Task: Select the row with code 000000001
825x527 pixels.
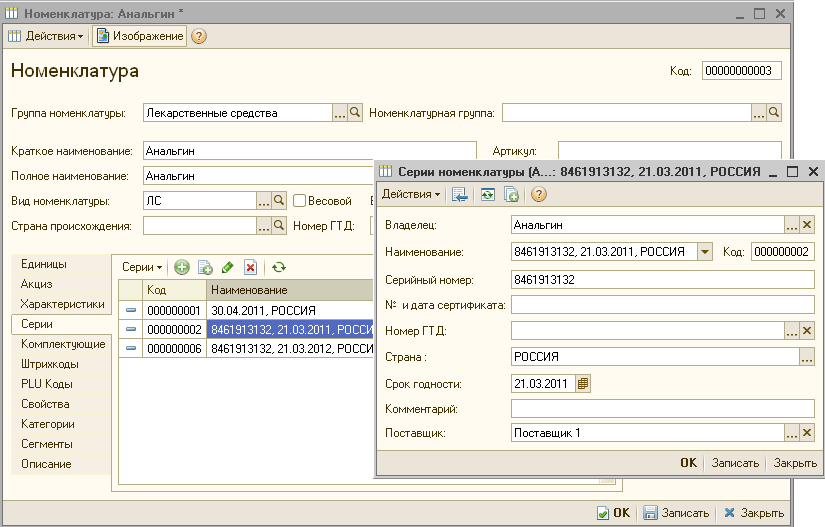Action: click(174, 310)
